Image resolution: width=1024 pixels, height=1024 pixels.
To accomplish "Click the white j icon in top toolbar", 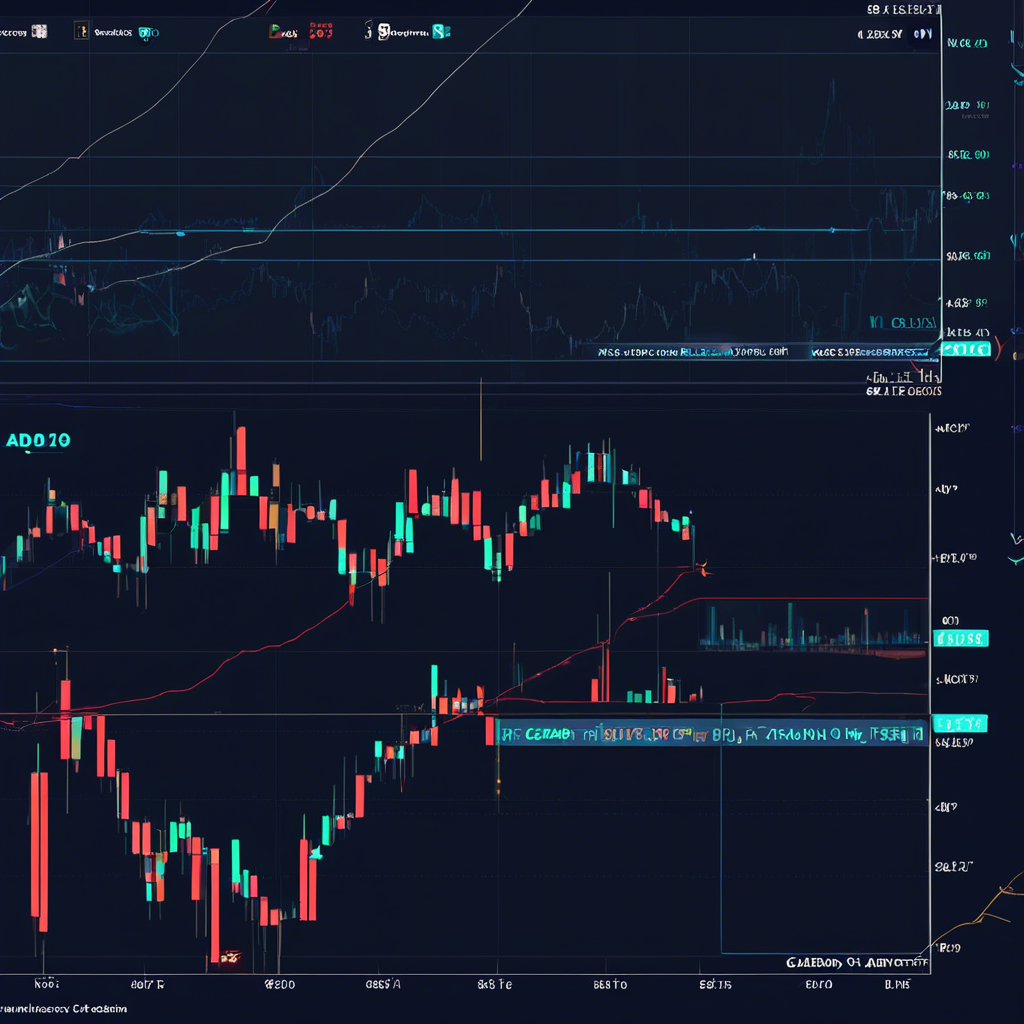I will tap(368, 31).
